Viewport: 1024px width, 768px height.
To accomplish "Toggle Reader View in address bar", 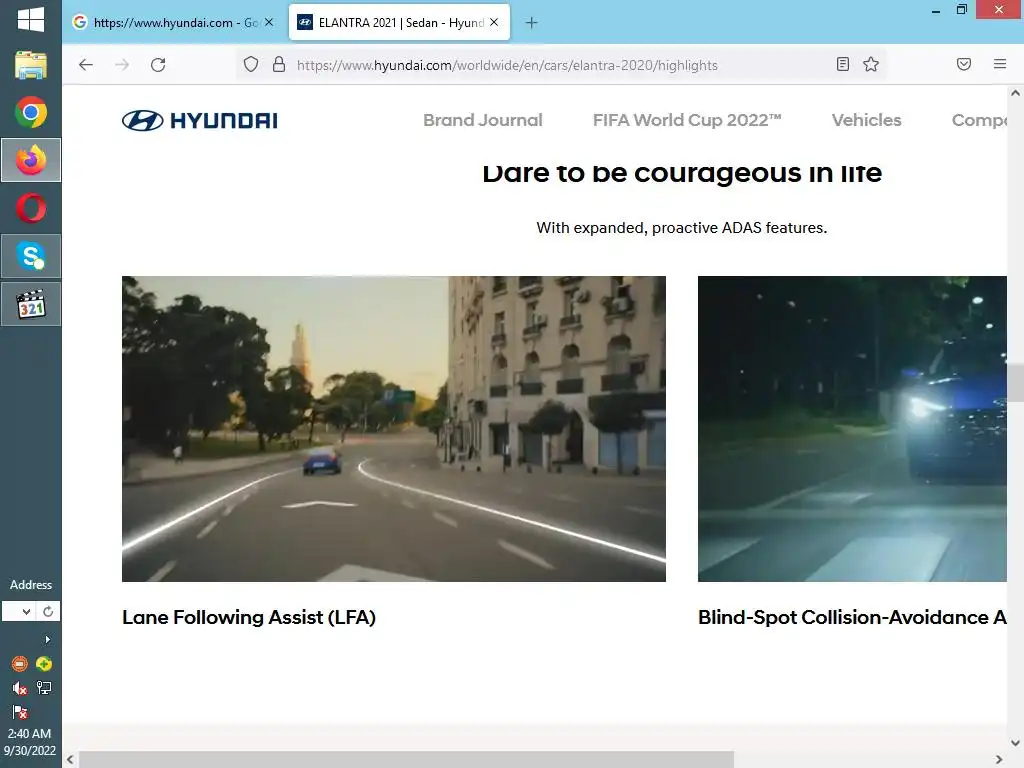I will (x=843, y=64).
